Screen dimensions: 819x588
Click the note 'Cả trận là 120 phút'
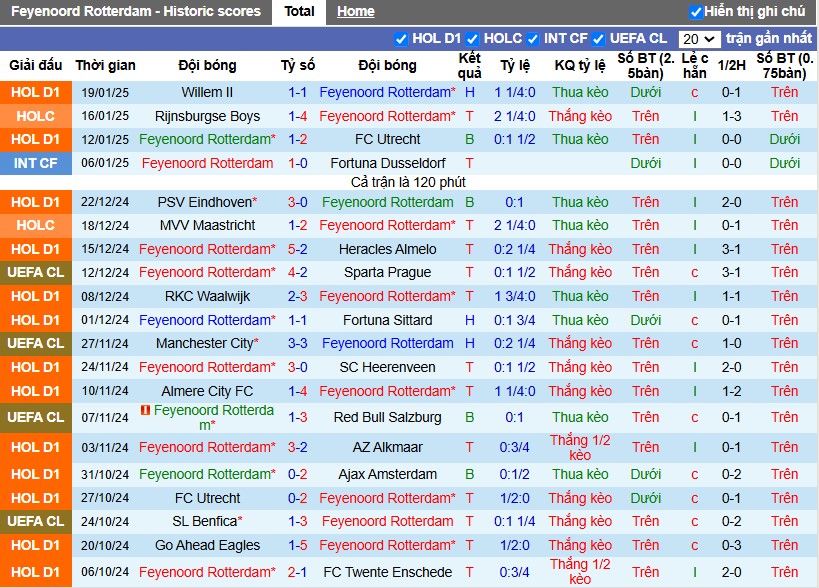click(x=408, y=182)
